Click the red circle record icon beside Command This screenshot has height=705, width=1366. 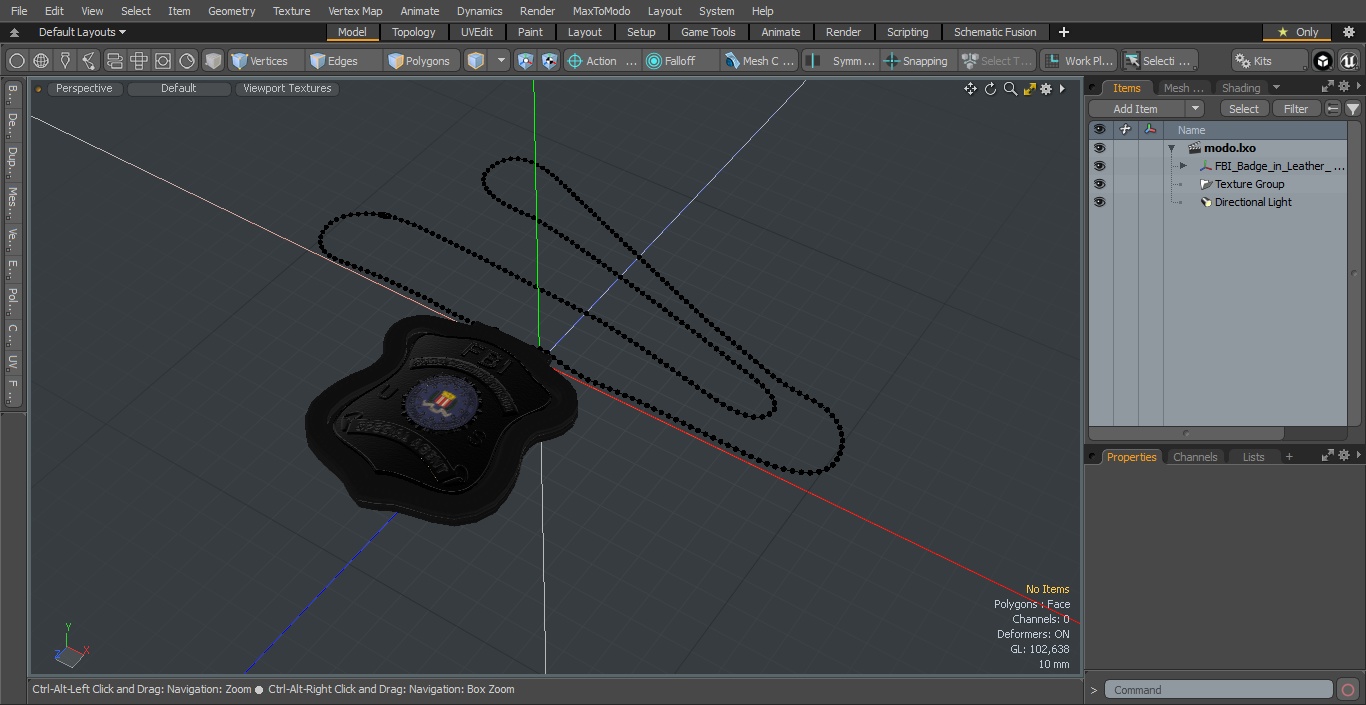(1347, 690)
